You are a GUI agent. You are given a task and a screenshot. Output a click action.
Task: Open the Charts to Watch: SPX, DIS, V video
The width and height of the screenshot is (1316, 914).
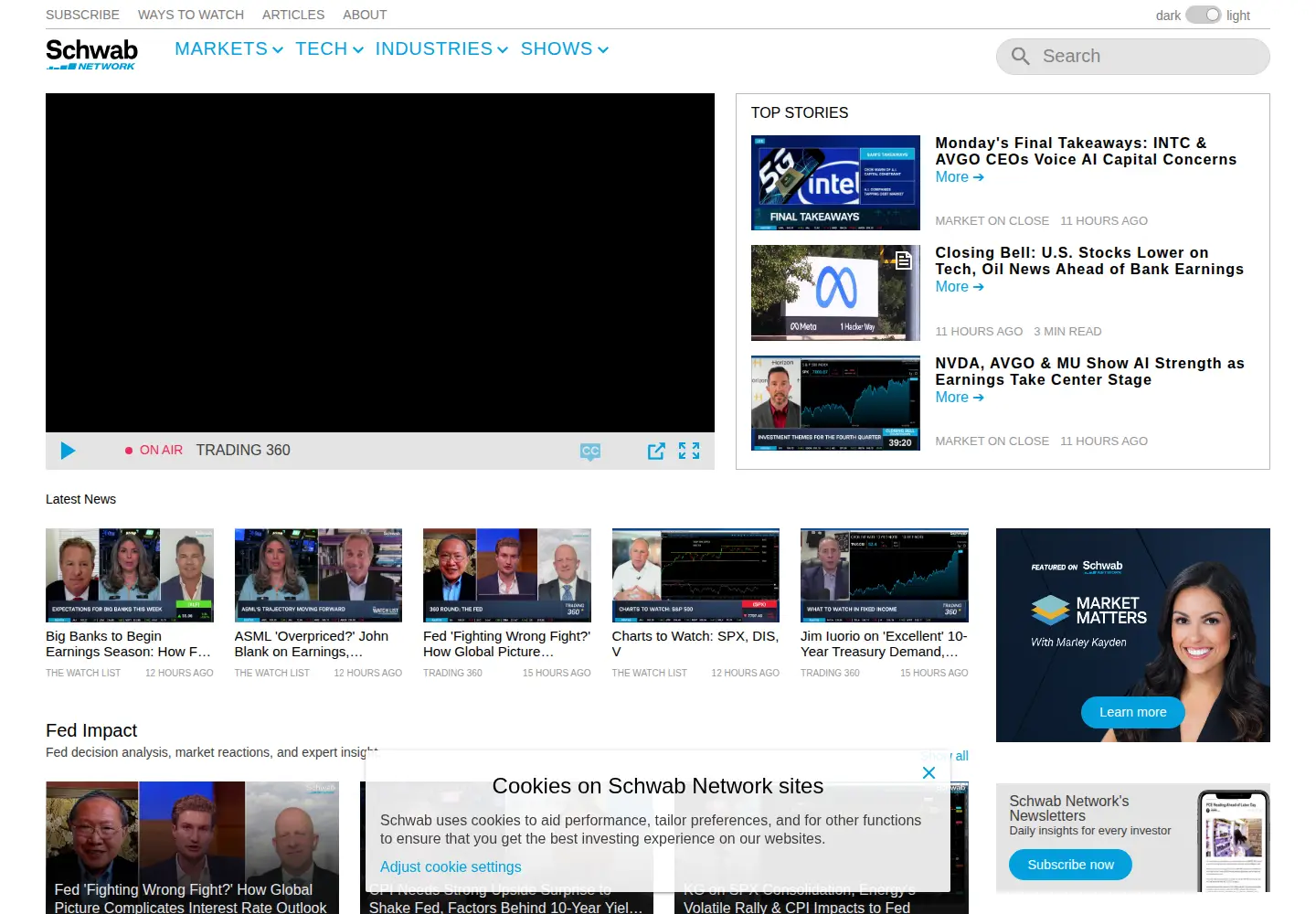[x=695, y=575]
